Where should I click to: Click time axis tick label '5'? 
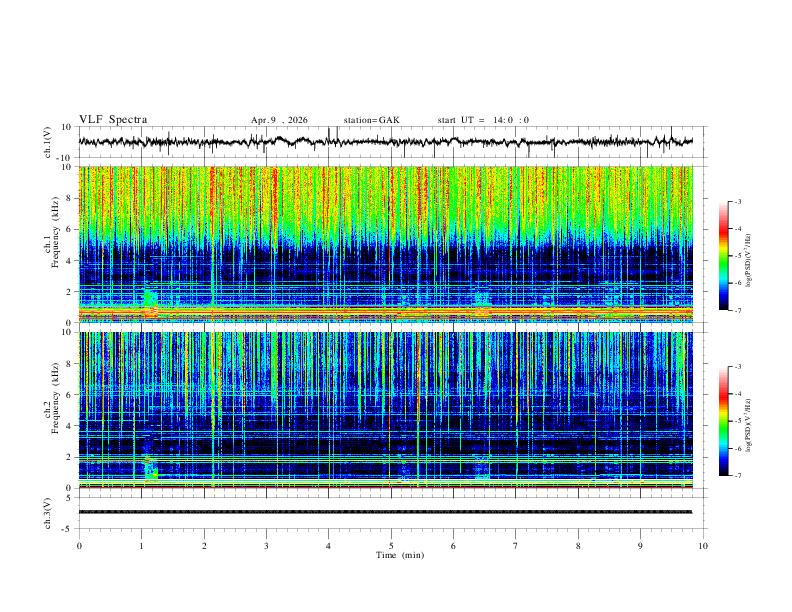(391, 546)
